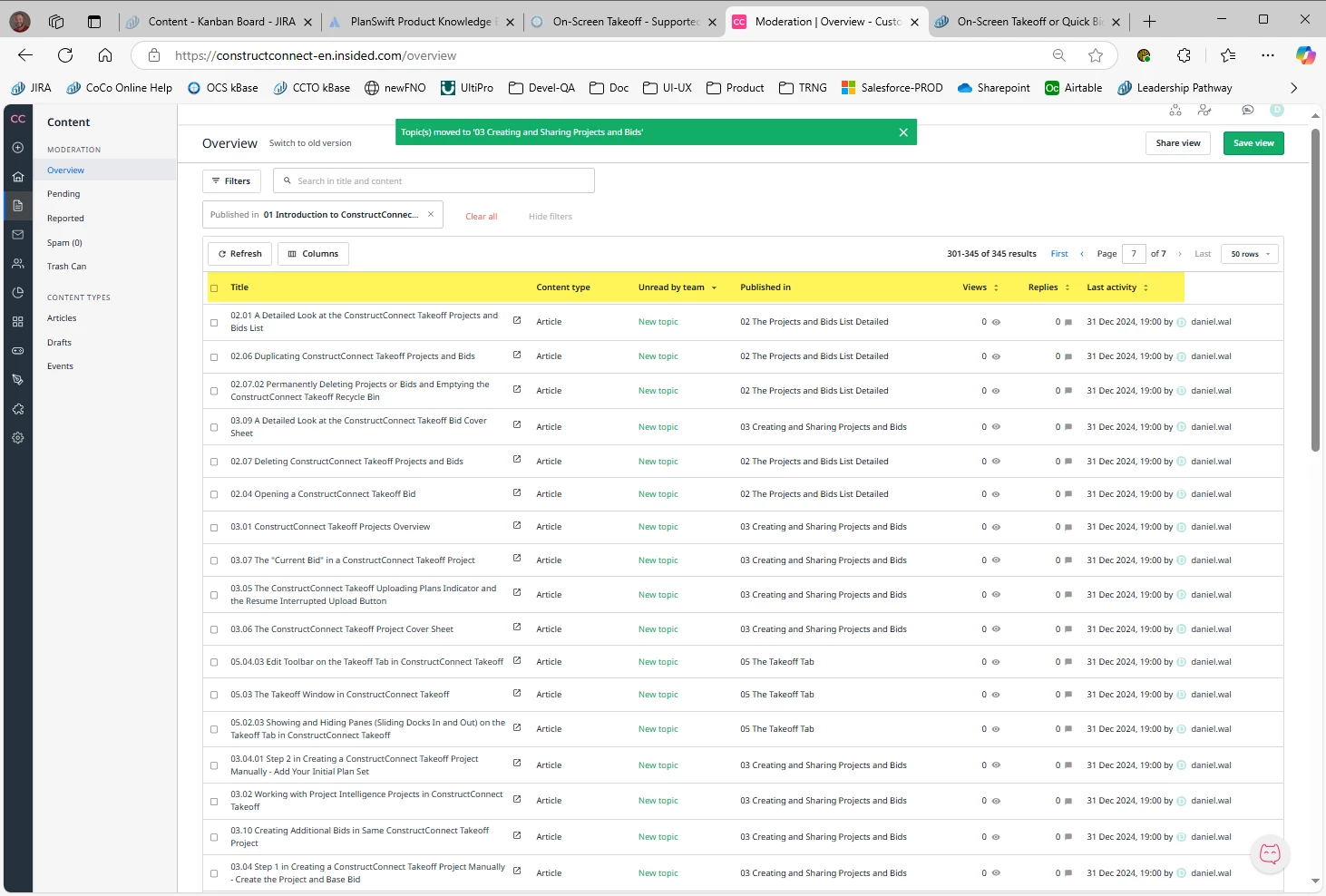The width and height of the screenshot is (1326, 896).
Task: Open the browser extensions icon
Action: coord(1184,55)
